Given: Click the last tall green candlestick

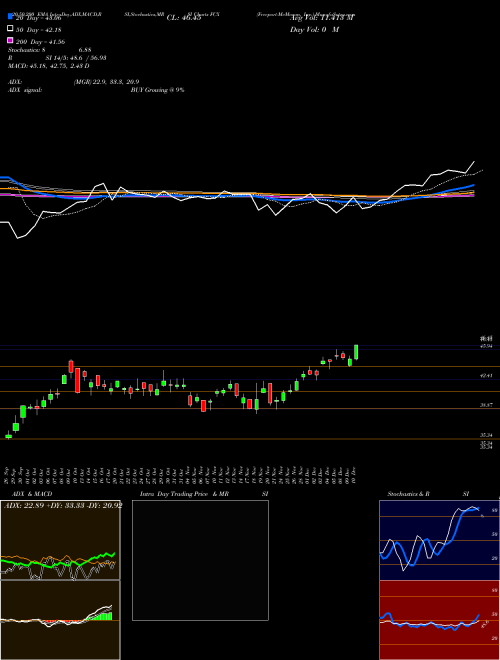Looking at the screenshot, I should click(x=356, y=352).
